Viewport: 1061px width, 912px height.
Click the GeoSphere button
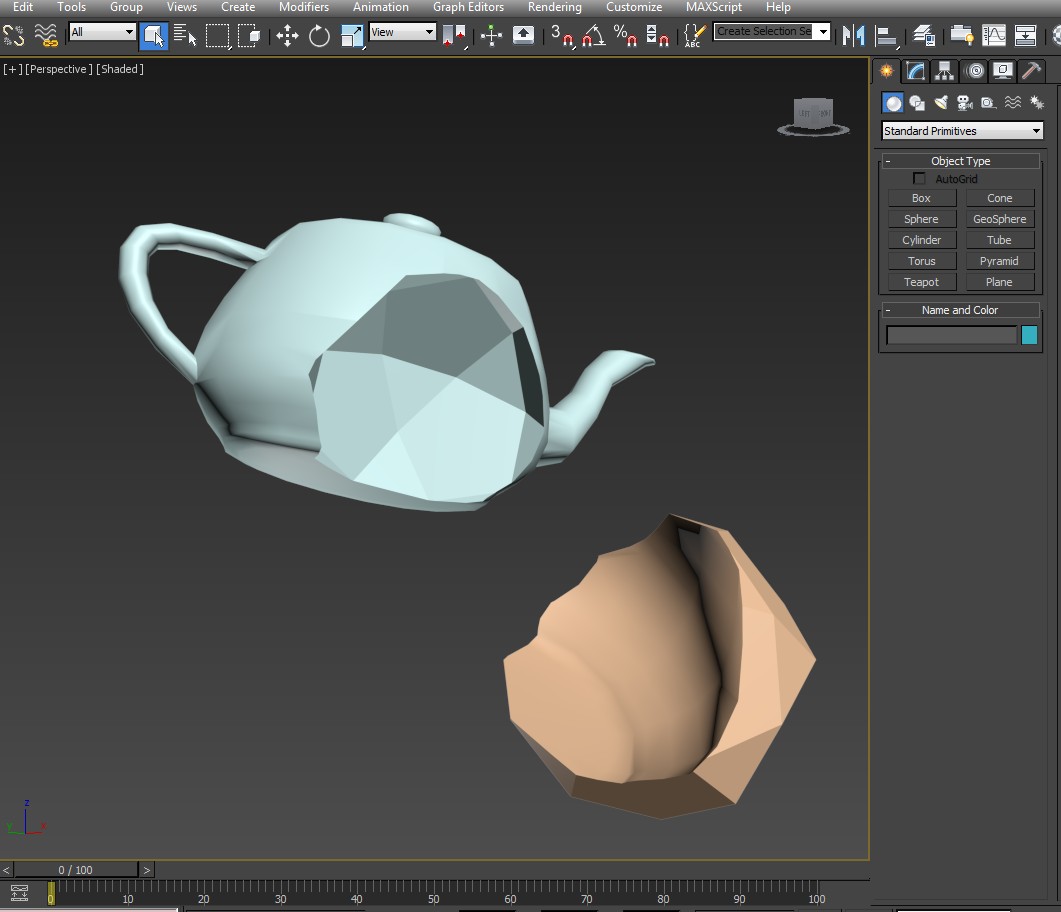click(999, 219)
